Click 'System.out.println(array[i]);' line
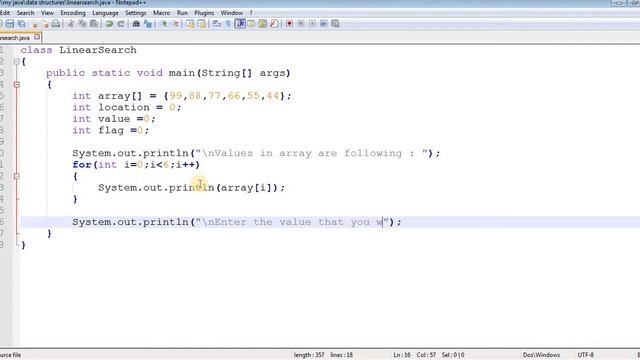Screen dimensions: 640x360 coord(191,188)
